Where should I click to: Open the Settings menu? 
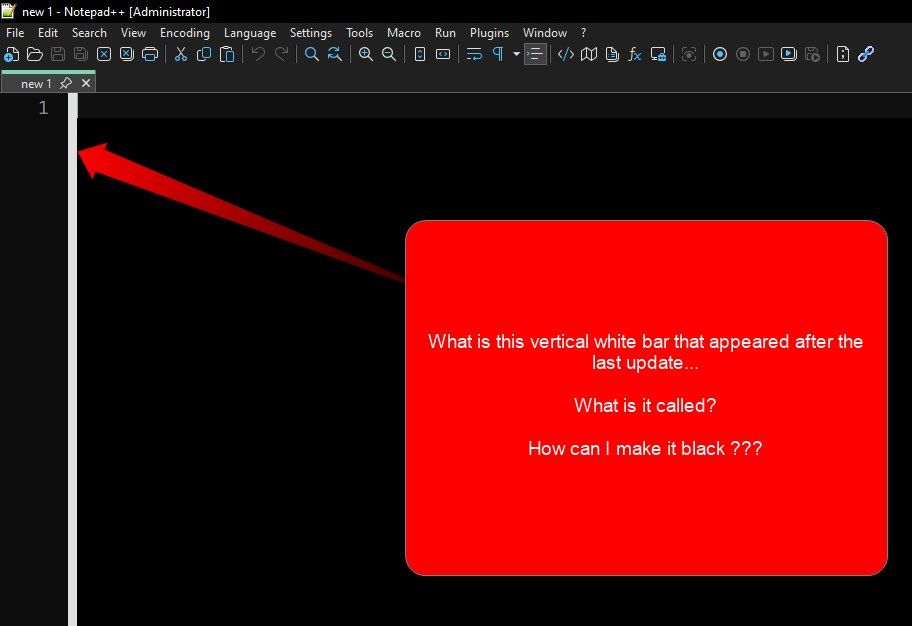[310, 33]
